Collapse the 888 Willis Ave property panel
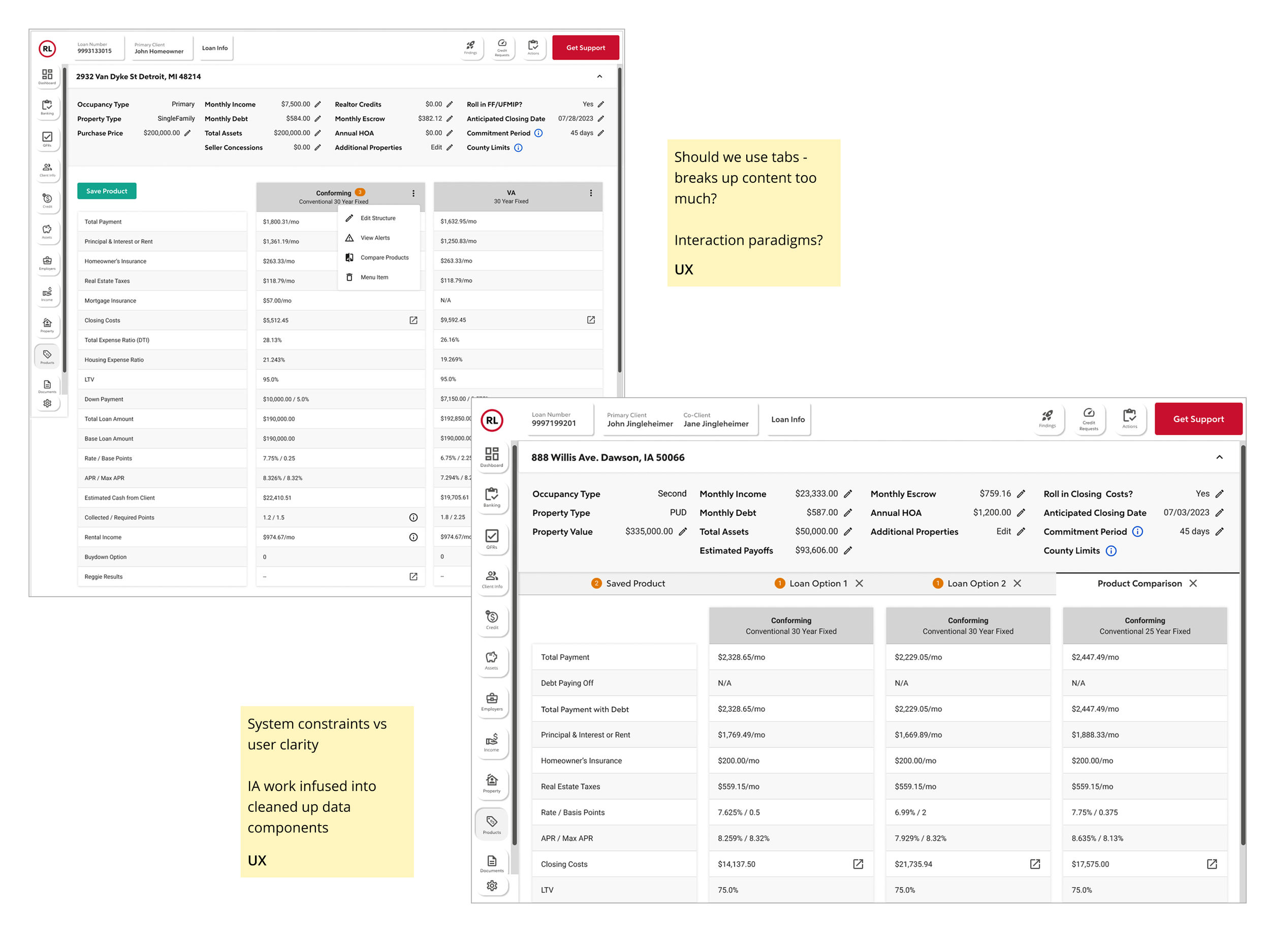Screen dimensions: 1270x952 coord(1219,457)
